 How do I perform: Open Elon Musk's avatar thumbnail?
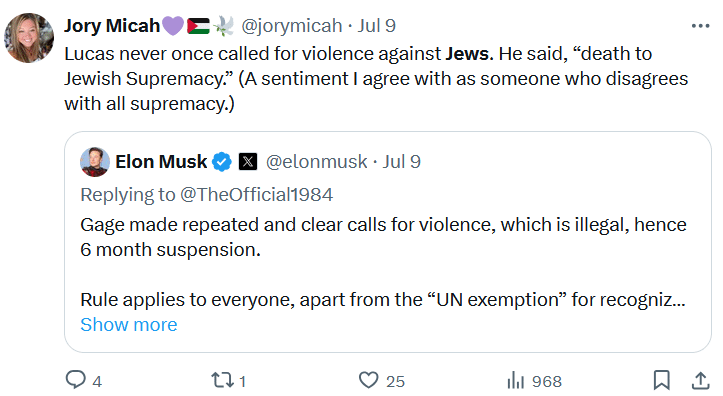coord(95,162)
